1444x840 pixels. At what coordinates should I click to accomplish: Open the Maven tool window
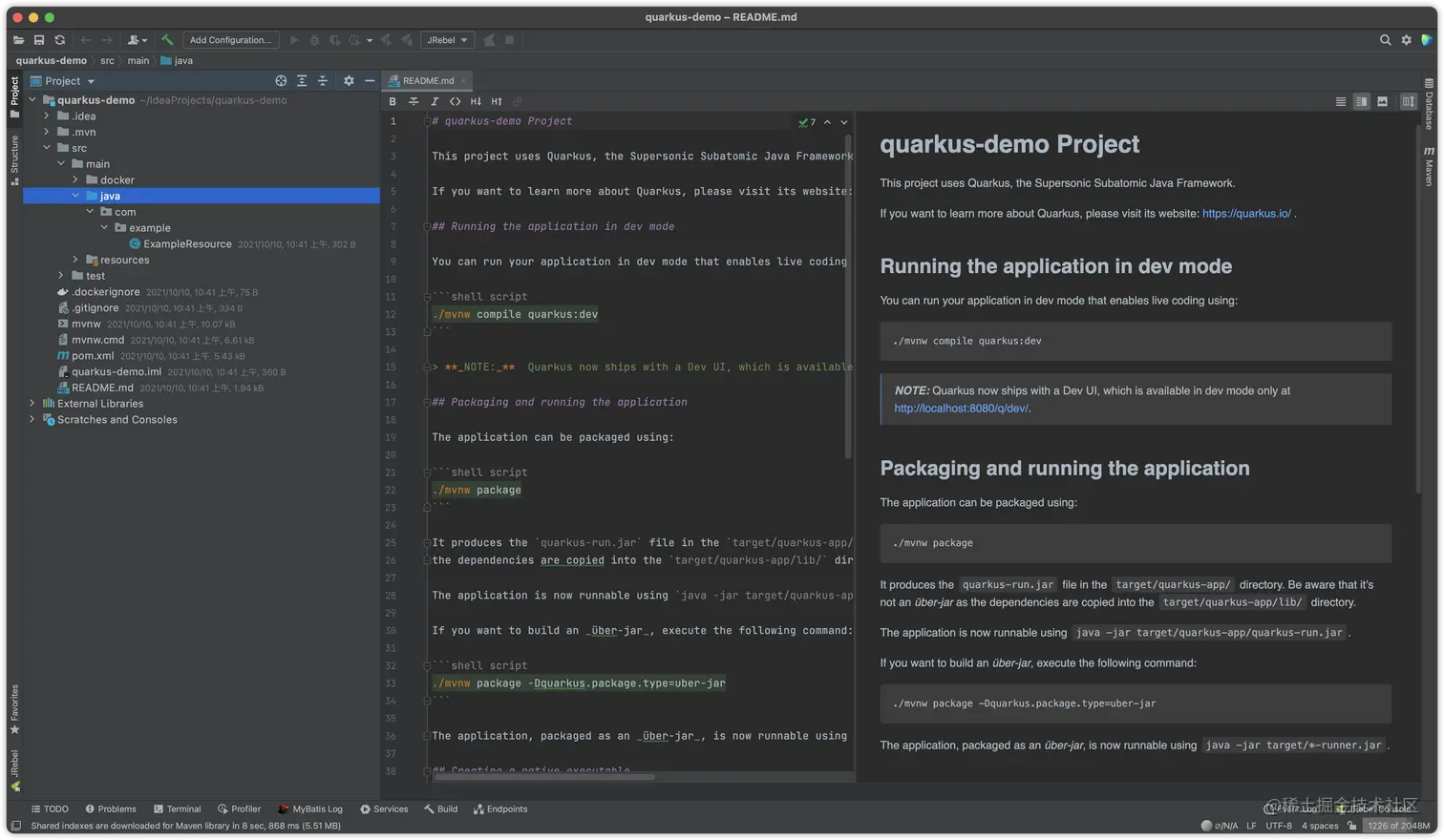point(1429,166)
